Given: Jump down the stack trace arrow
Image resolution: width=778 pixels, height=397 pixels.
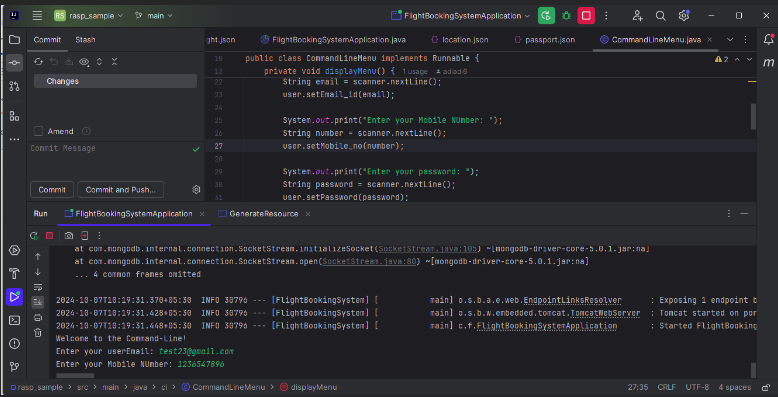Looking at the screenshot, I should coord(38,272).
